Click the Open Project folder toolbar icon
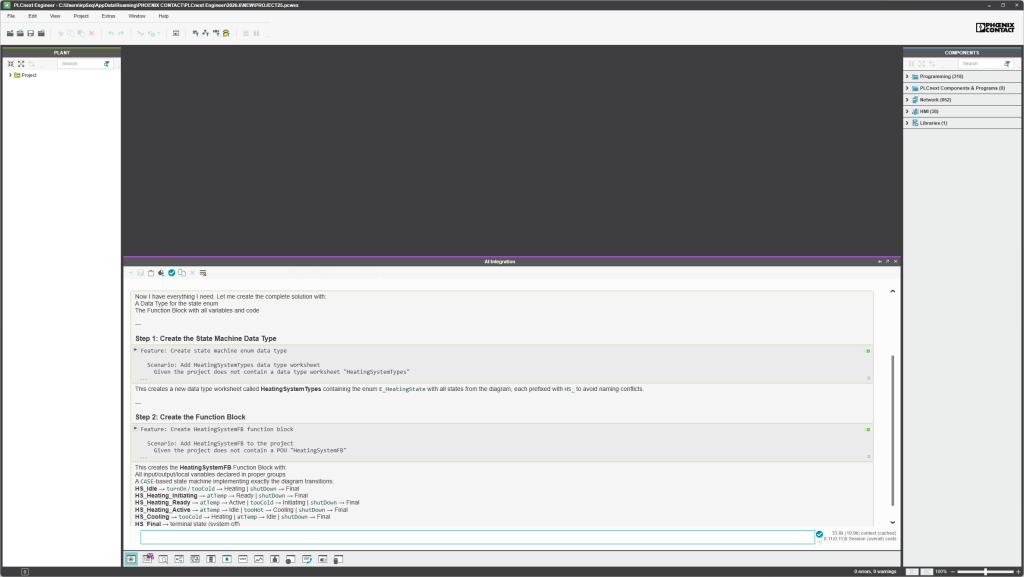This screenshot has height=577, width=1024. click(20, 33)
